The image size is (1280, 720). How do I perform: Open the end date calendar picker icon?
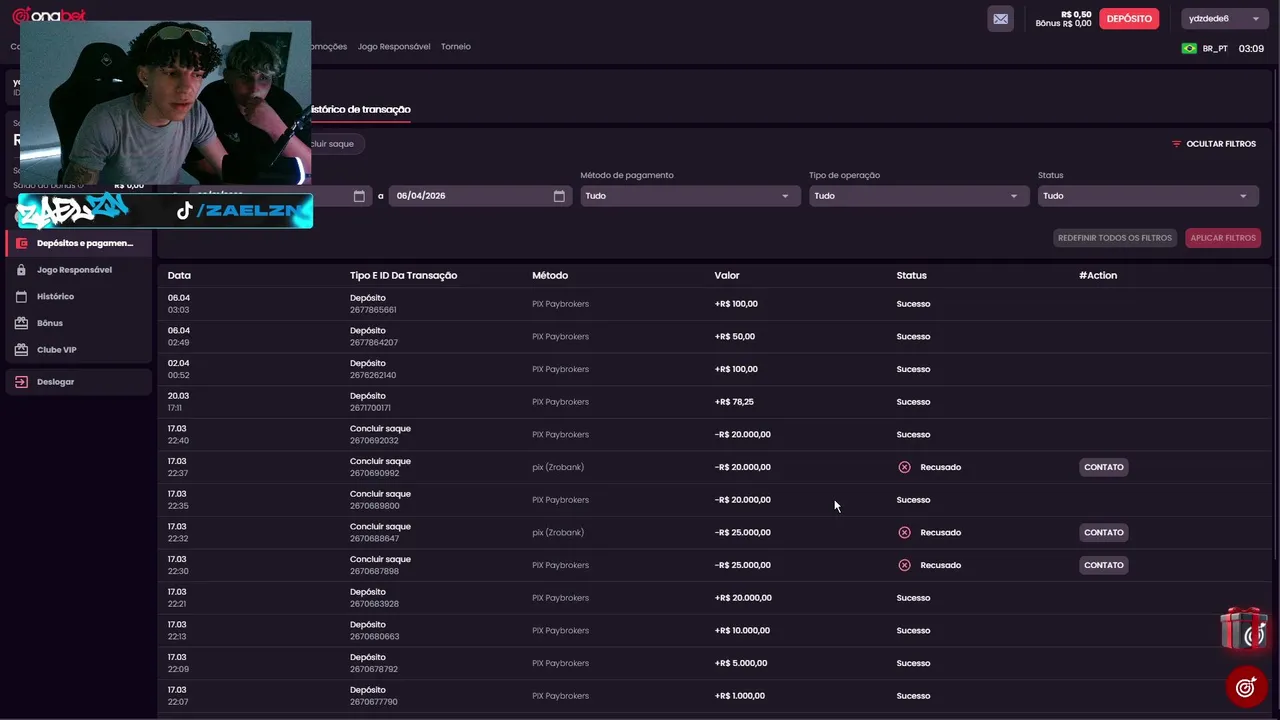pos(559,196)
